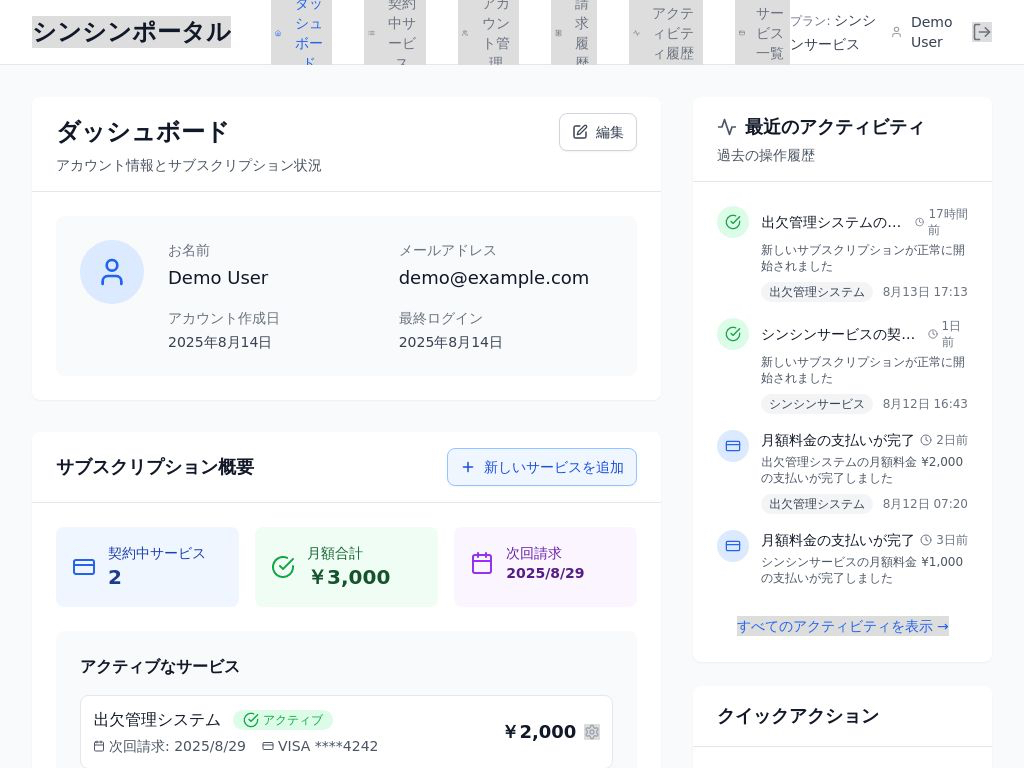Open サービス一覧 in the navigation
This screenshot has width=1024, height=768.
tap(762, 32)
